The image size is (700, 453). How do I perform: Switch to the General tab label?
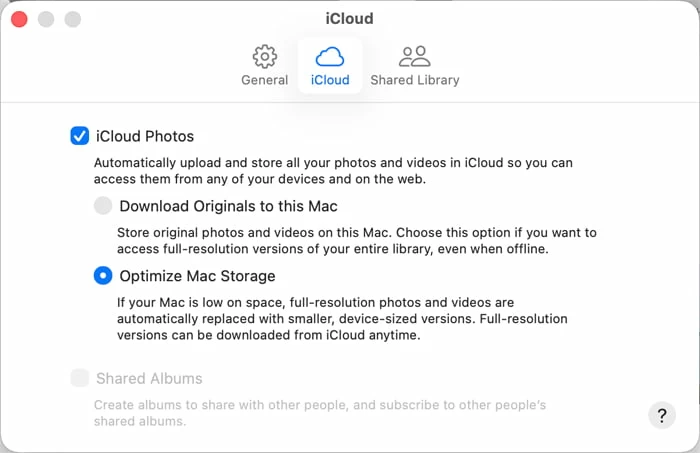click(x=264, y=80)
